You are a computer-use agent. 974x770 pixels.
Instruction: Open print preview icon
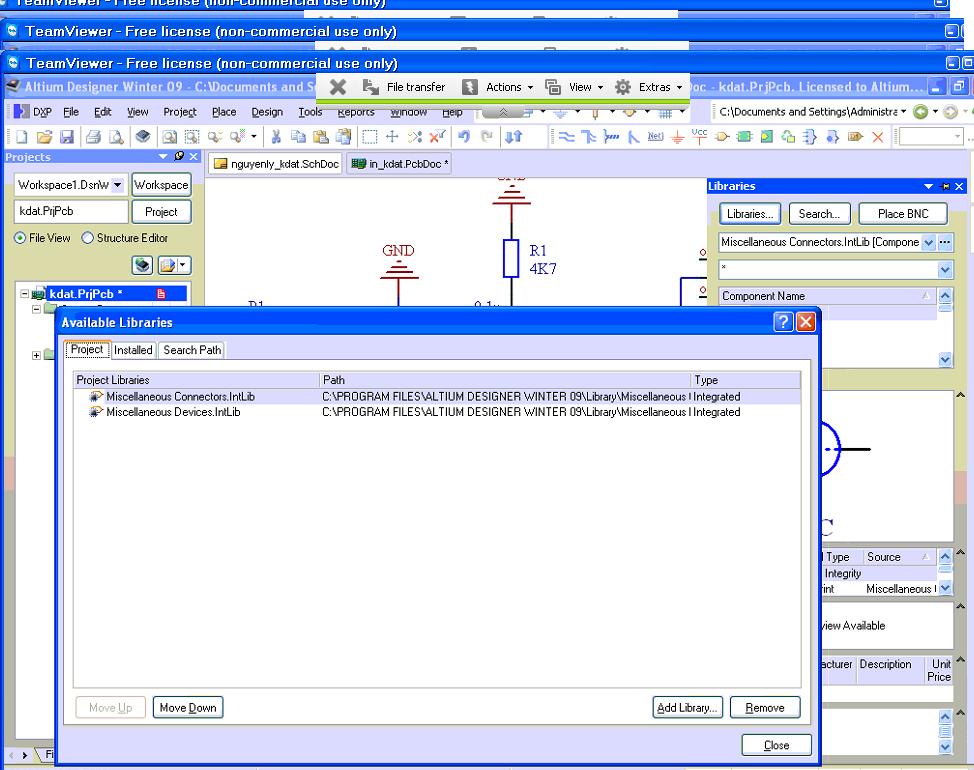pos(116,137)
